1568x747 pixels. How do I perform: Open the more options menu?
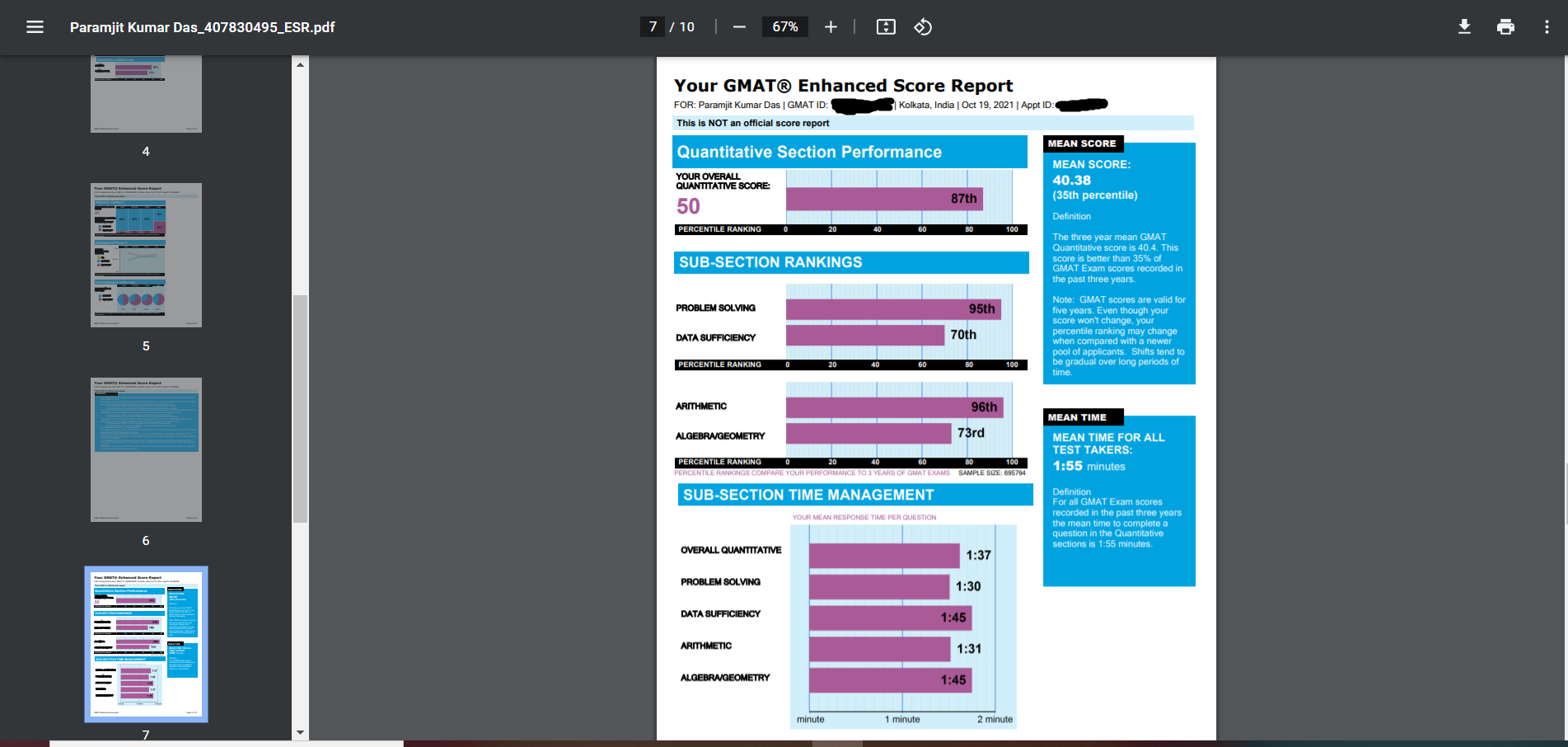coord(1546,26)
